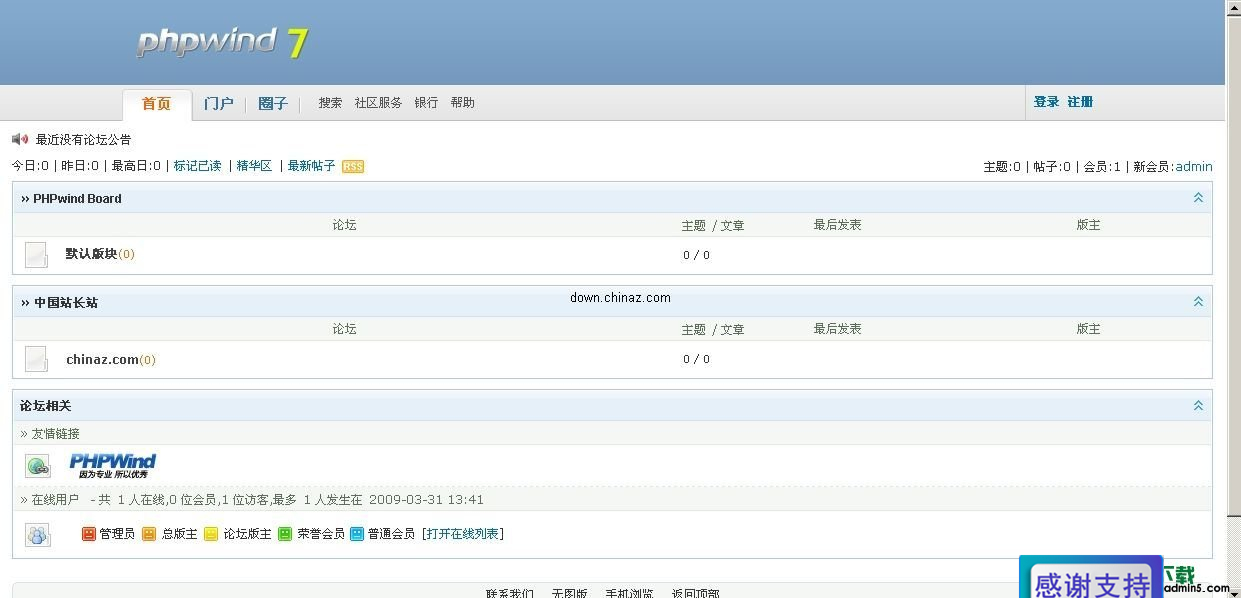
Task: Click the yellow 论坛版主 role icon
Action: [211, 534]
